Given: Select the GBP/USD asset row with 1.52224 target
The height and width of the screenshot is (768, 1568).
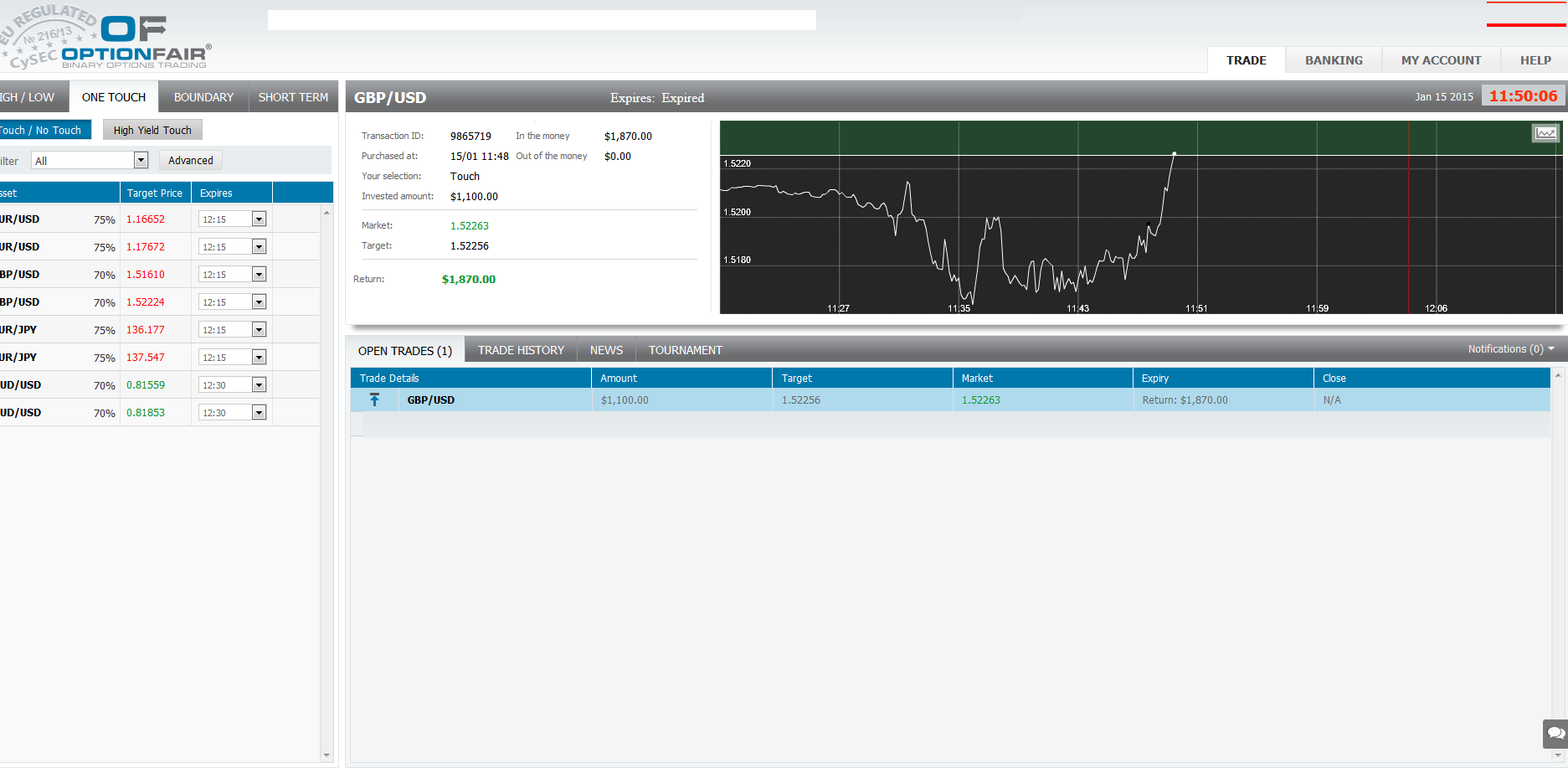Looking at the screenshot, I should (50, 302).
